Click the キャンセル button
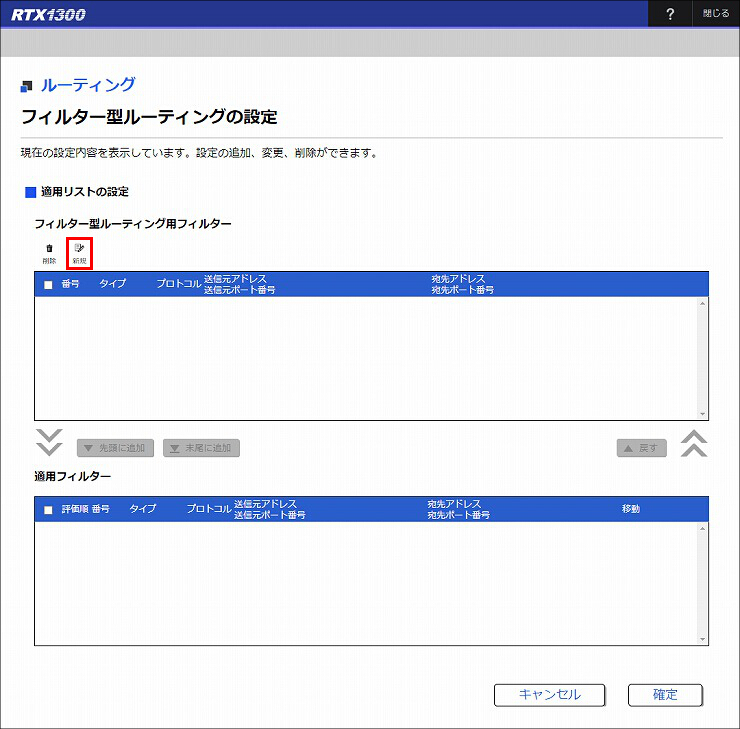Image resolution: width=740 pixels, height=729 pixels. coord(549,695)
